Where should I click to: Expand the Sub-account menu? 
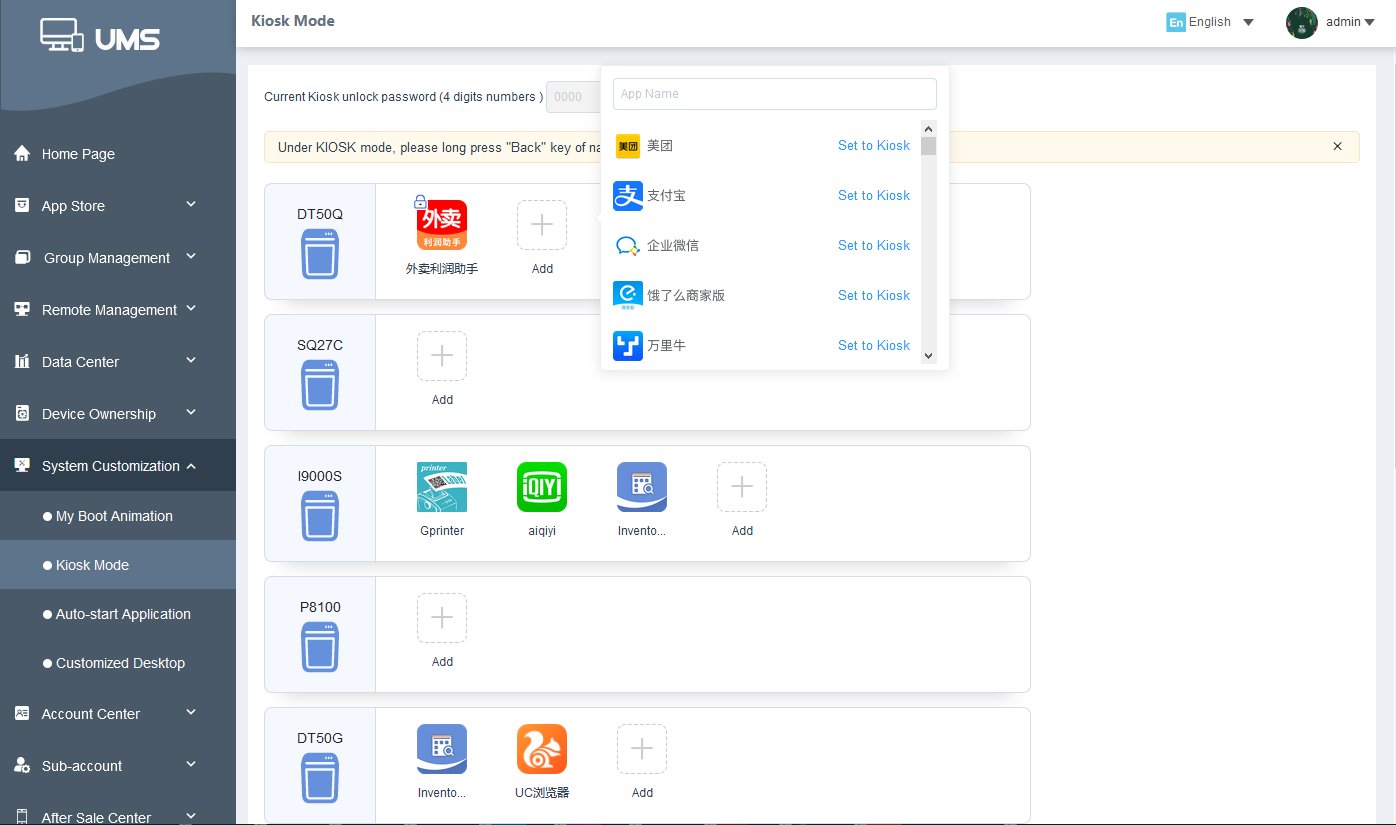[x=191, y=765]
